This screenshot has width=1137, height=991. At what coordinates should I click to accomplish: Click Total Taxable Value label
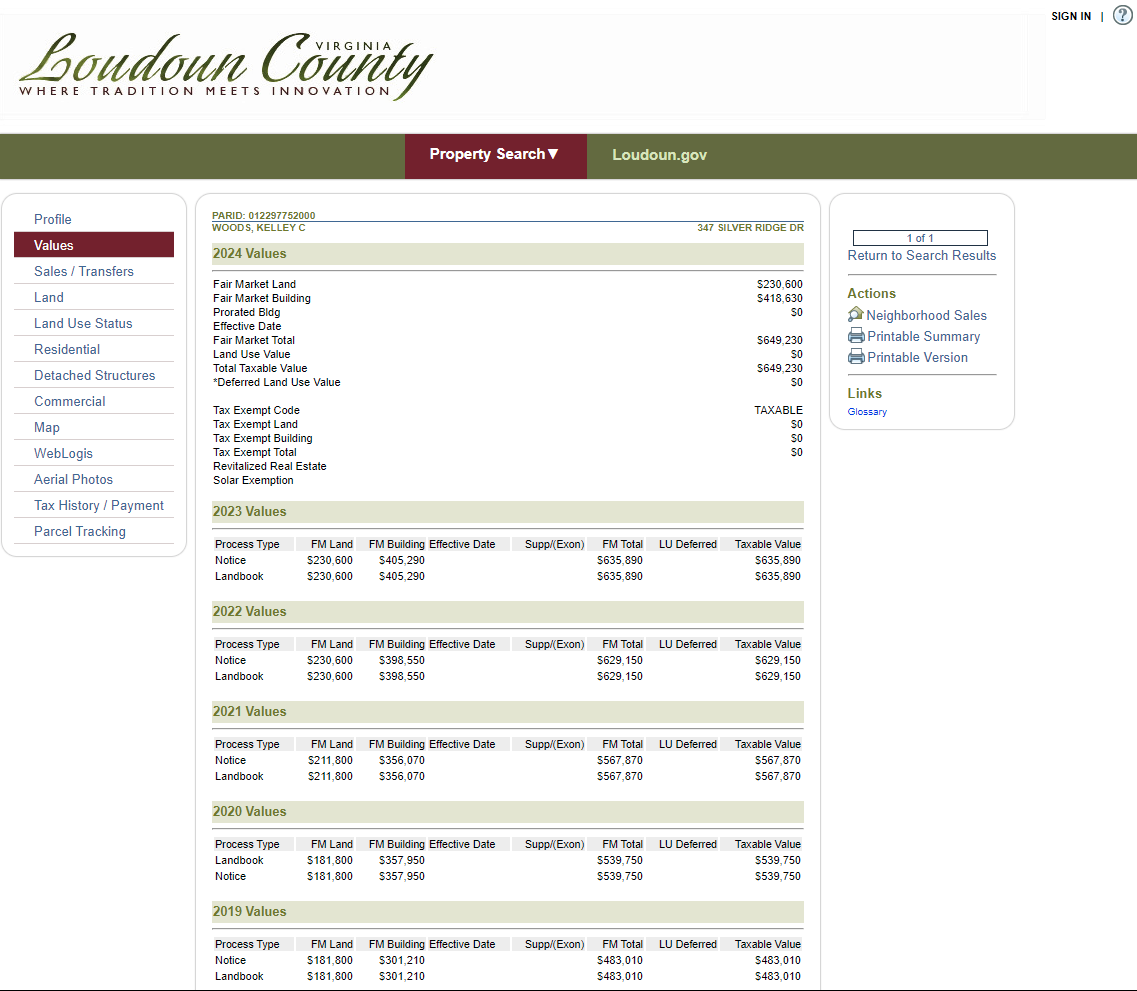(x=260, y=368)
